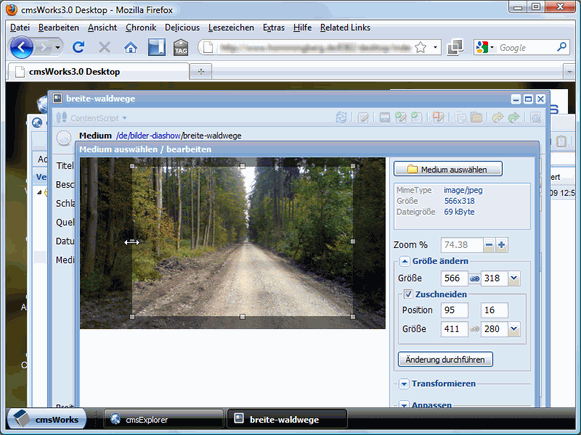Image resolution: width=581 pixels, height=435 pixels.
Task: Reload the page in Firefox
Action: [x=79, y=47]
